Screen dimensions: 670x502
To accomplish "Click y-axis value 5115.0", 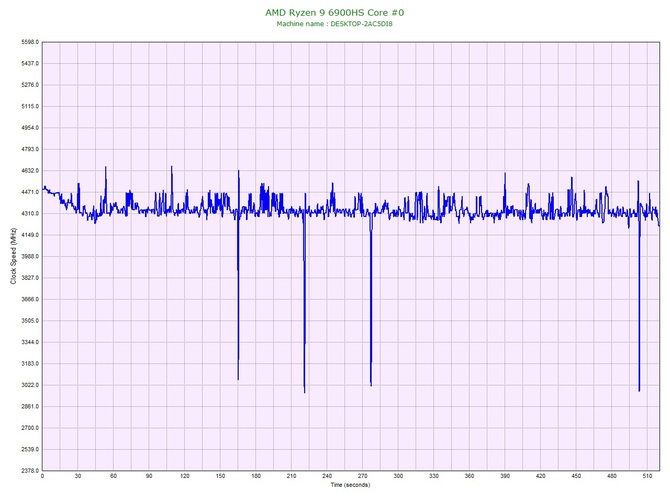I will tap(30, 106).
